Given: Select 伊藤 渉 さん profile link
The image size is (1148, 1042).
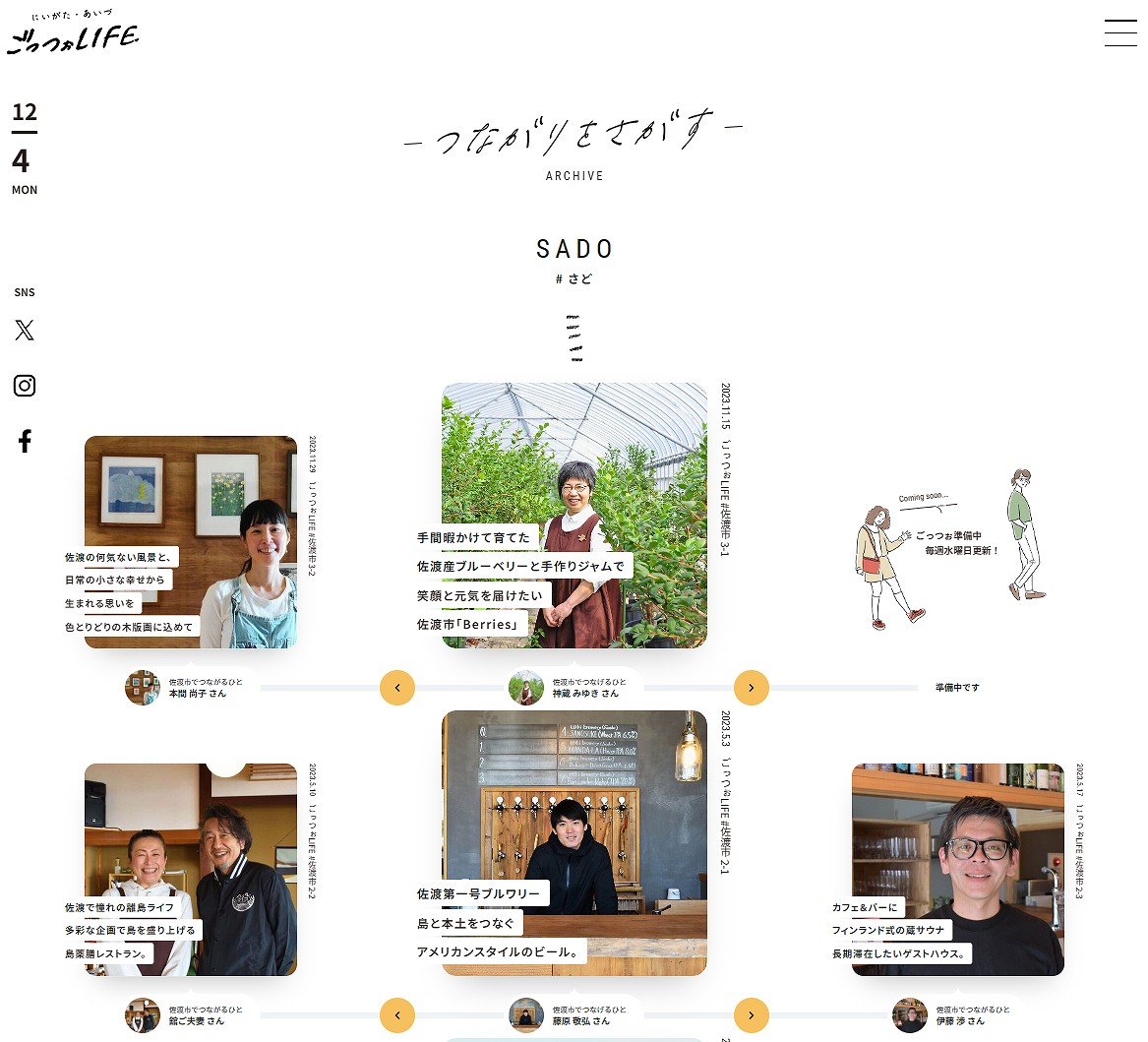Looking at the screenshot, I should click(952, 1015).
